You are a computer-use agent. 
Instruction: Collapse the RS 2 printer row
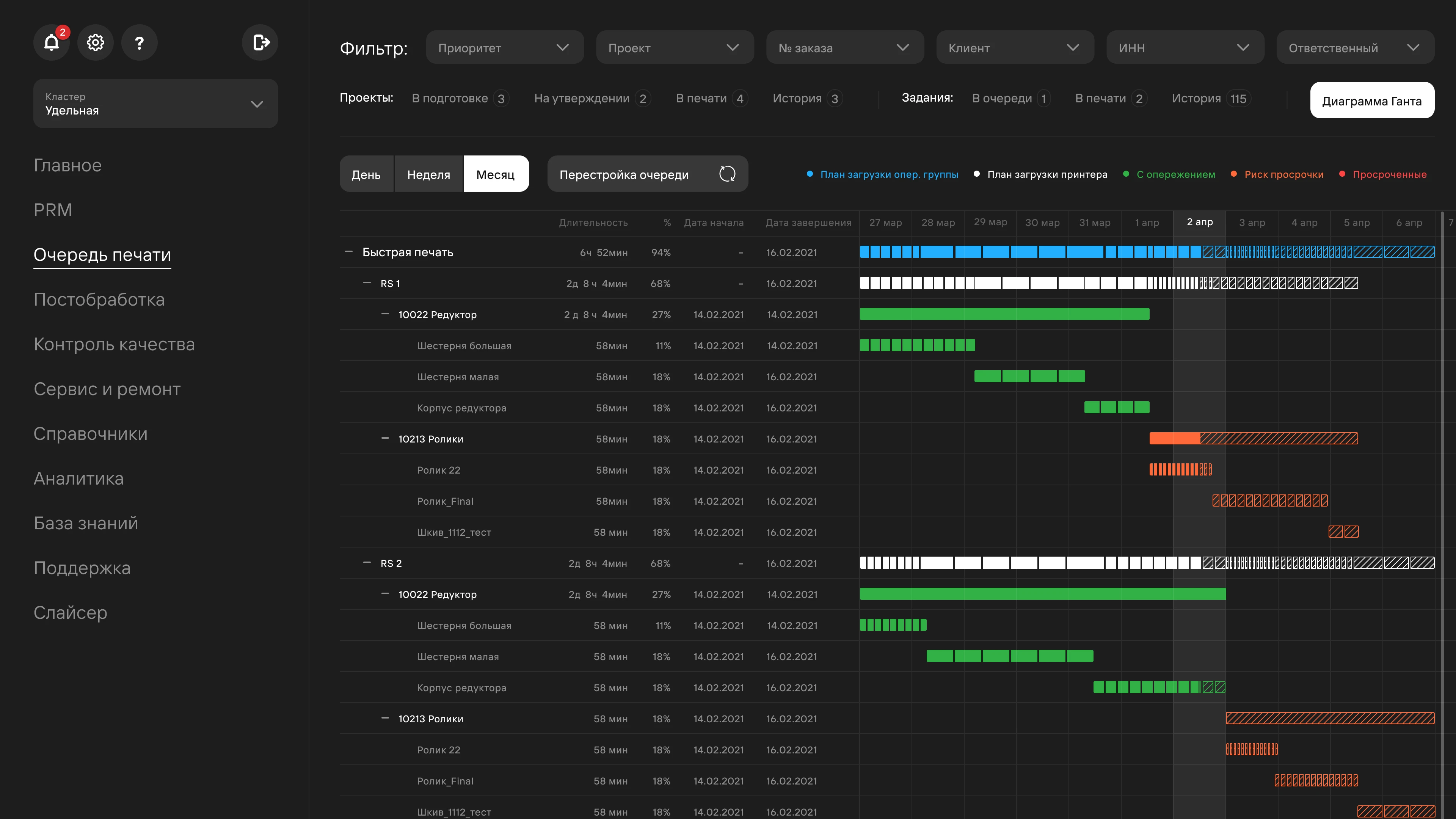[x=367, y=562]
